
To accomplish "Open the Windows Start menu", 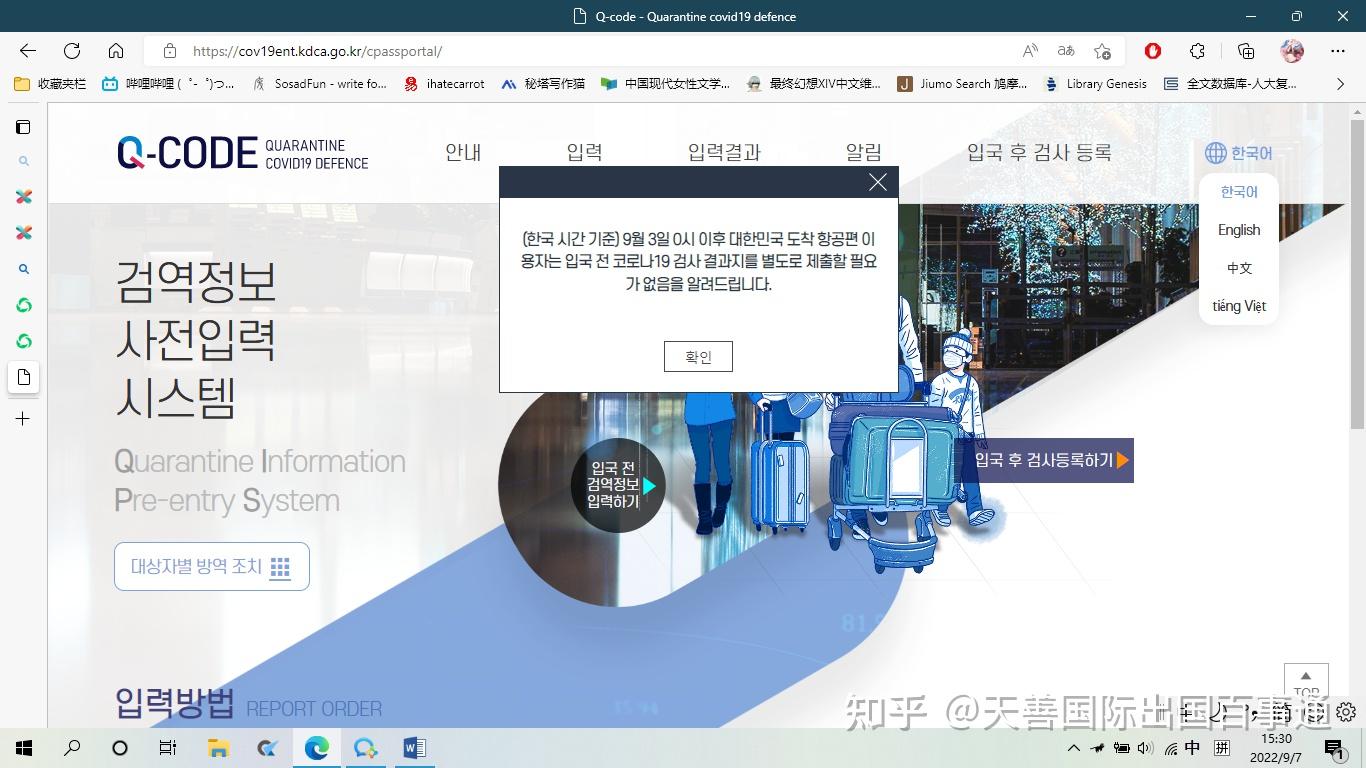I will coord(24,748).
